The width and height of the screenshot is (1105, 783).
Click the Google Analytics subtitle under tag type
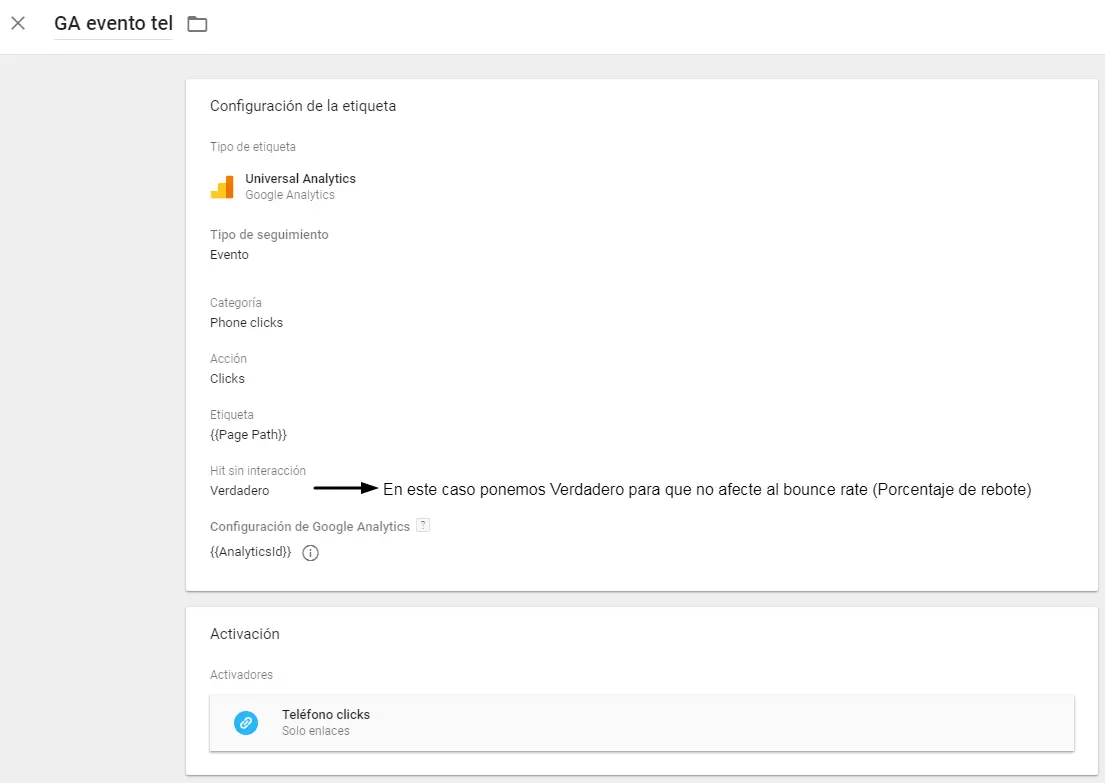coord(290,195)
